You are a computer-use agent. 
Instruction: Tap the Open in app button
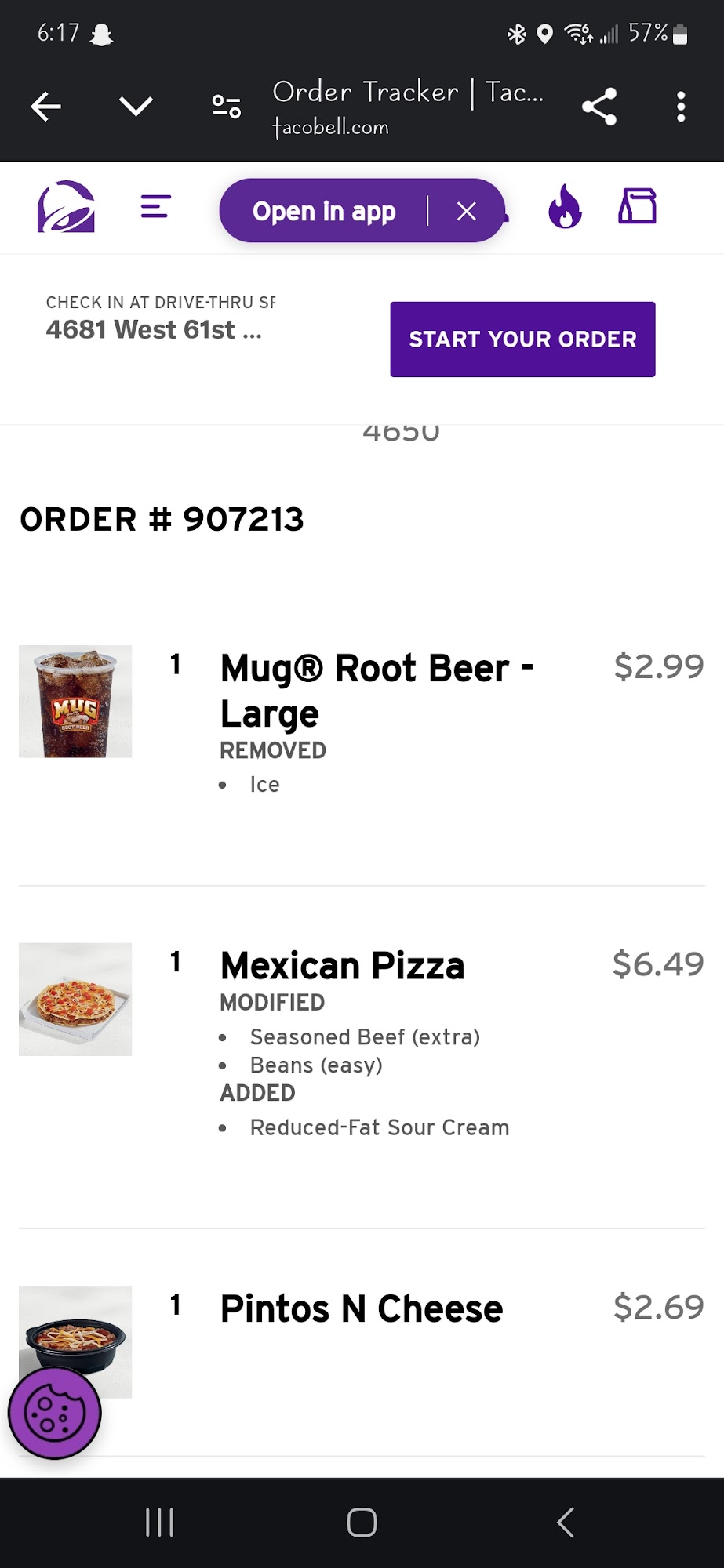click(324, 211)
